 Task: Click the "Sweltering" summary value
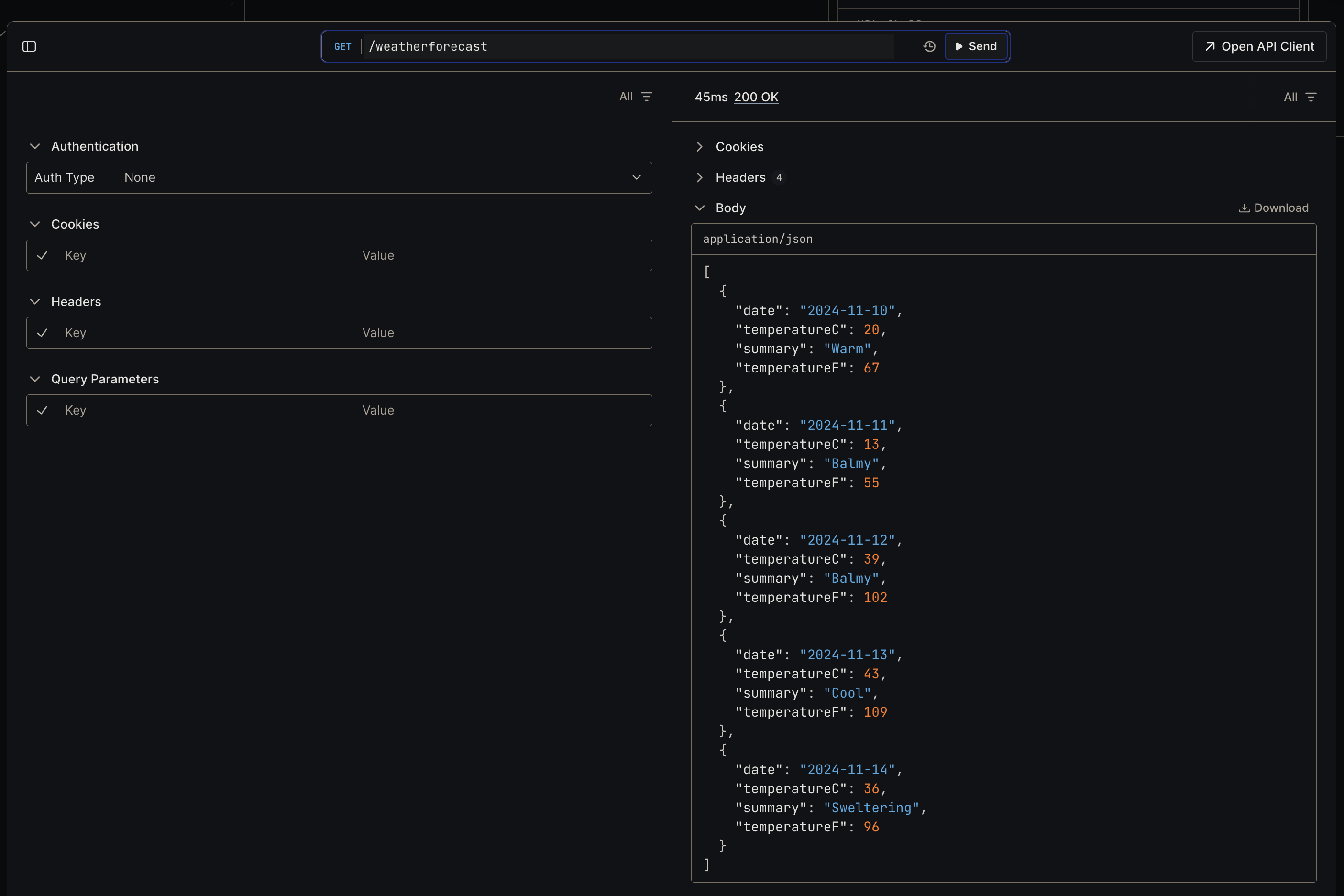871,808
